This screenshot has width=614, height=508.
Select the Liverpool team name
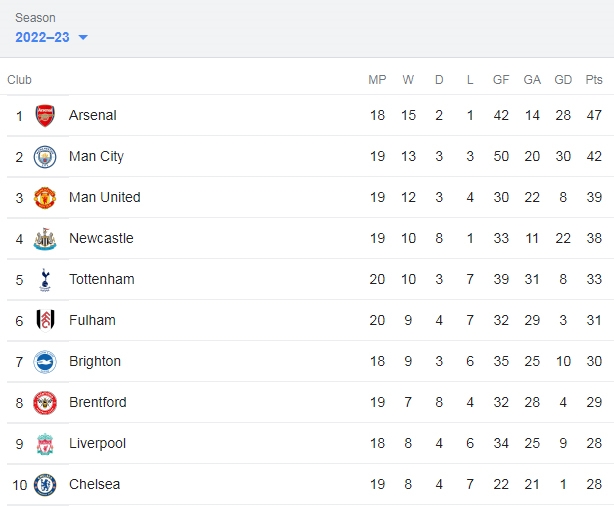tap(98, 443)
